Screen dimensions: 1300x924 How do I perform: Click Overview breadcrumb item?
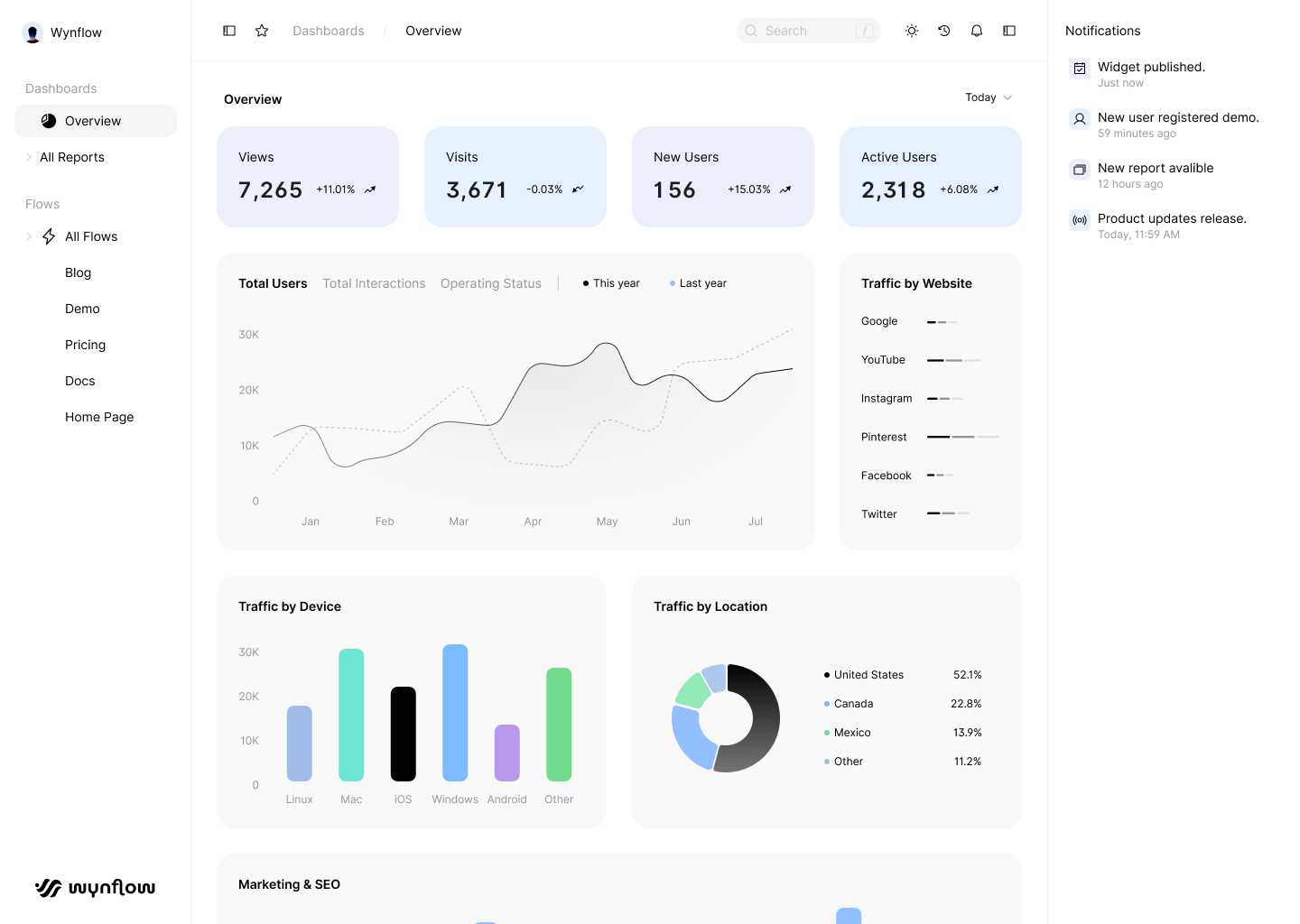pyautogui.click(x=433, y=31)
